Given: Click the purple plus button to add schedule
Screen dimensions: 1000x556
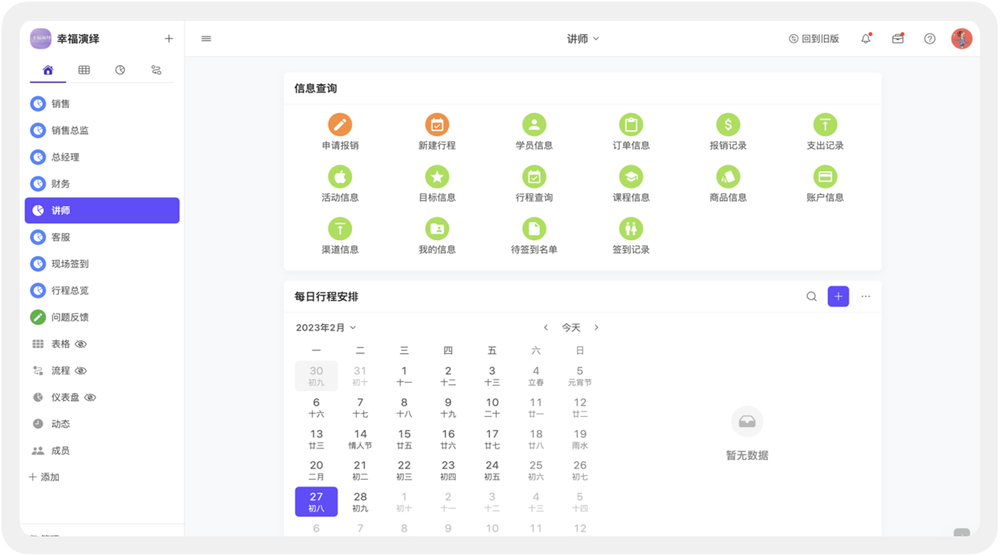Looking at the screenshot, I should pyautogui.click(x=838, y=296).
